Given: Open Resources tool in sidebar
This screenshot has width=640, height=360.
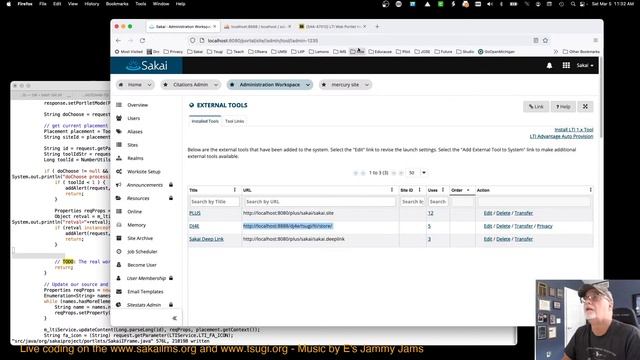Looking at the screenshot, I should [138, 198].
